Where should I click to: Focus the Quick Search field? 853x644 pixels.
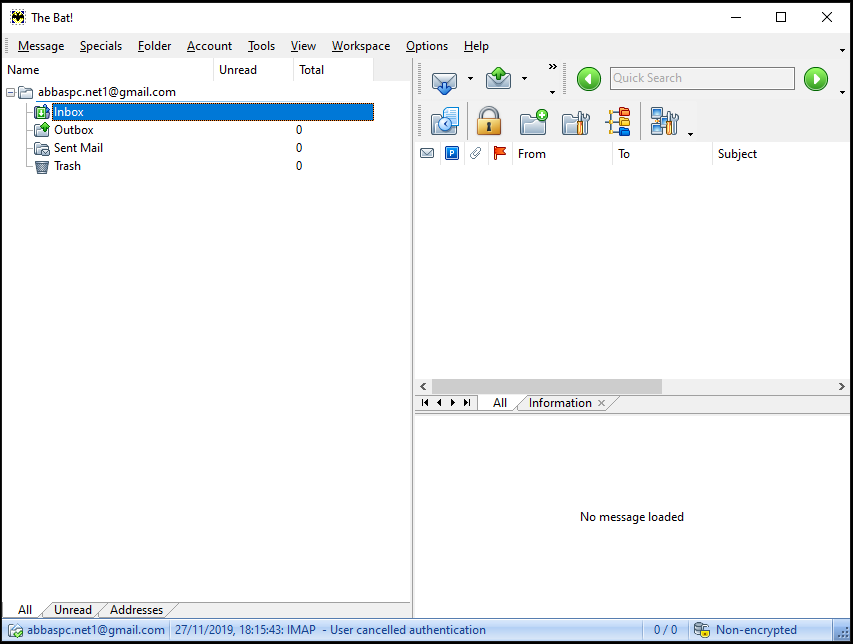point(702,78)
